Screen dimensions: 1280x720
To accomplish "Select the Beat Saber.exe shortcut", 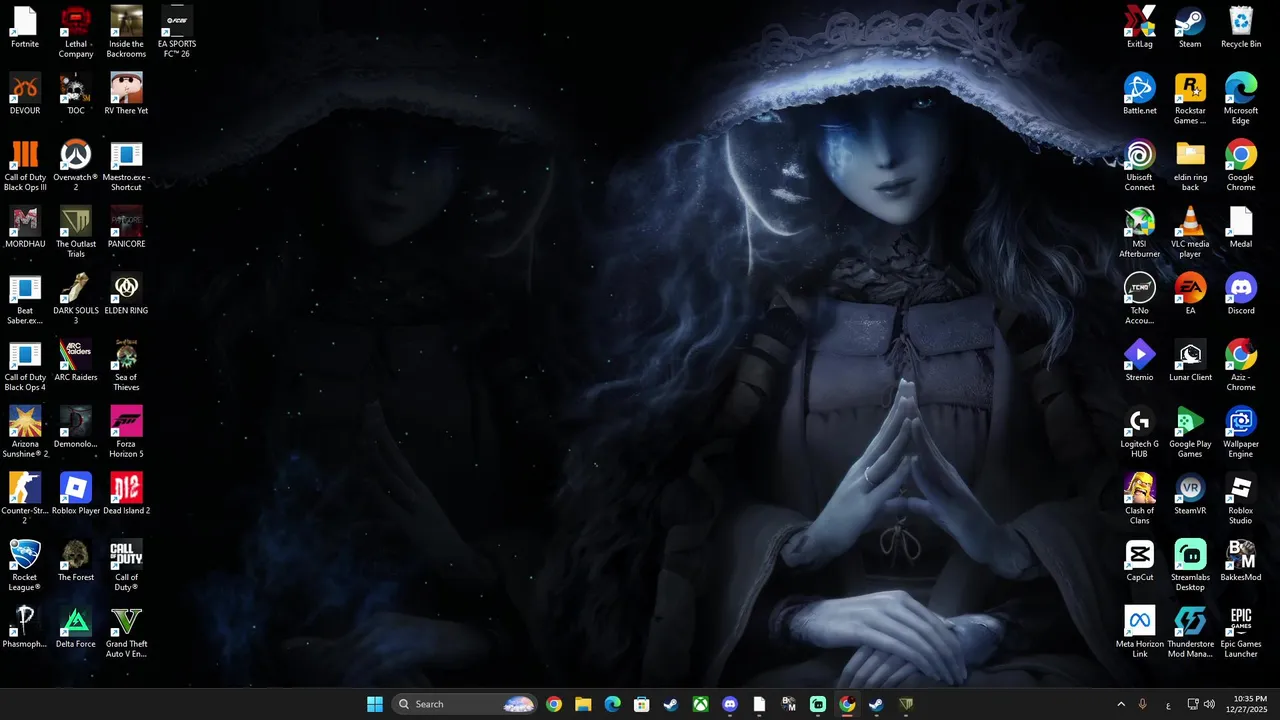I will (25, 299).
